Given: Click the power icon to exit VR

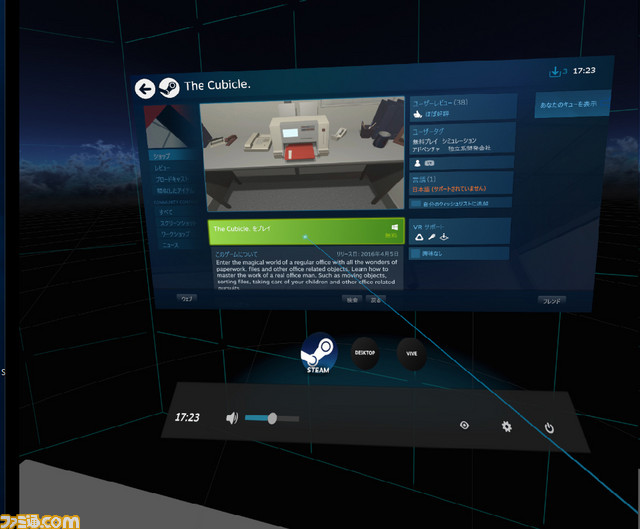Looking at the screenshot, I should pos(549,428).
